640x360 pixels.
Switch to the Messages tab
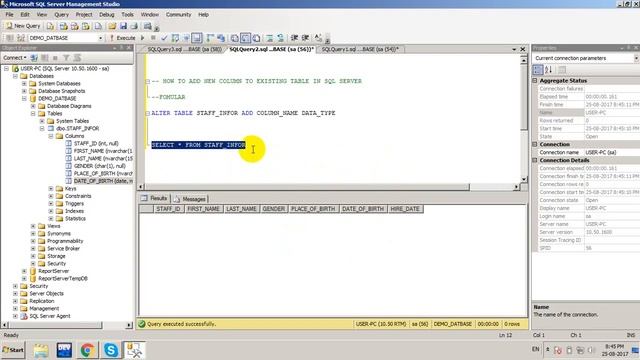point(190,199)
